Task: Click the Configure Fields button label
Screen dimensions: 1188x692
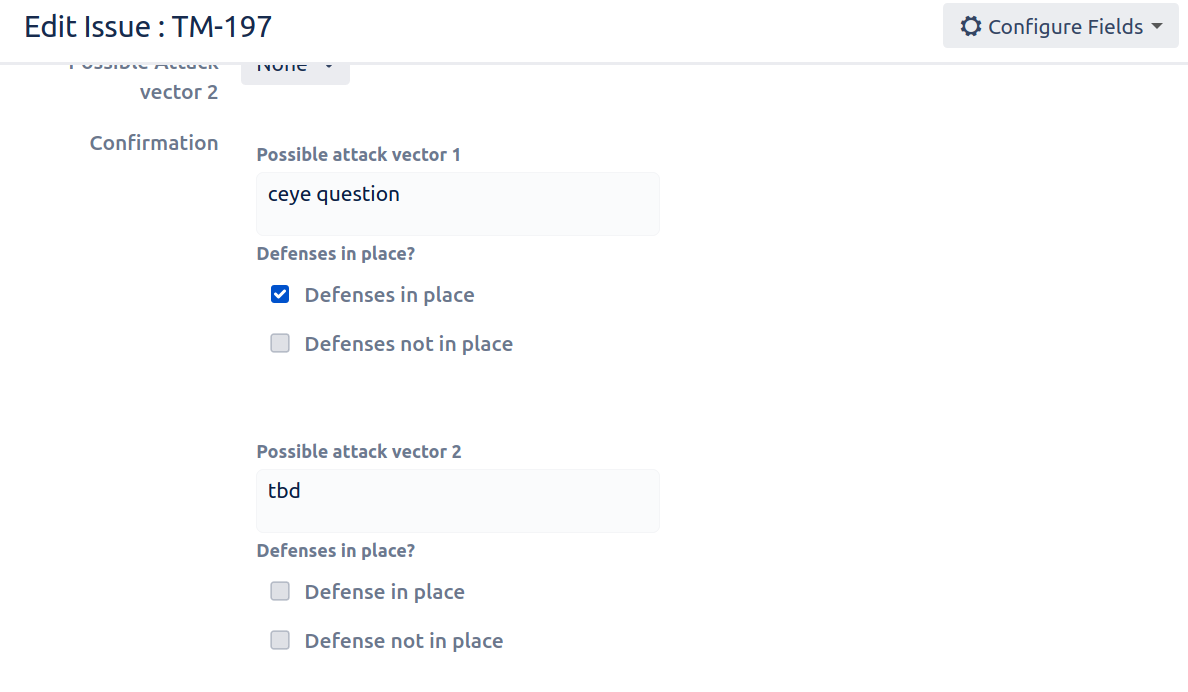Action: [x=1065, y=27]
